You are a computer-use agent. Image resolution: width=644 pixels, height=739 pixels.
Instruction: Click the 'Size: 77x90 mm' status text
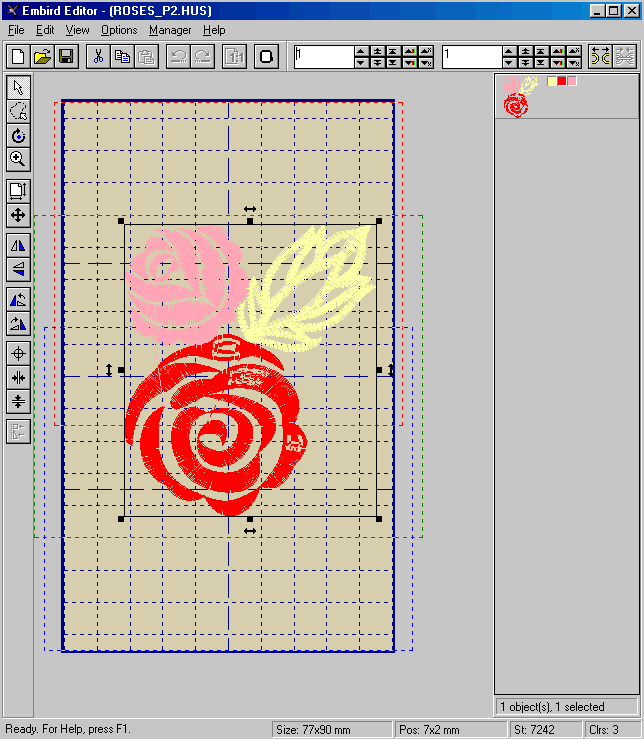click(313, 730)
